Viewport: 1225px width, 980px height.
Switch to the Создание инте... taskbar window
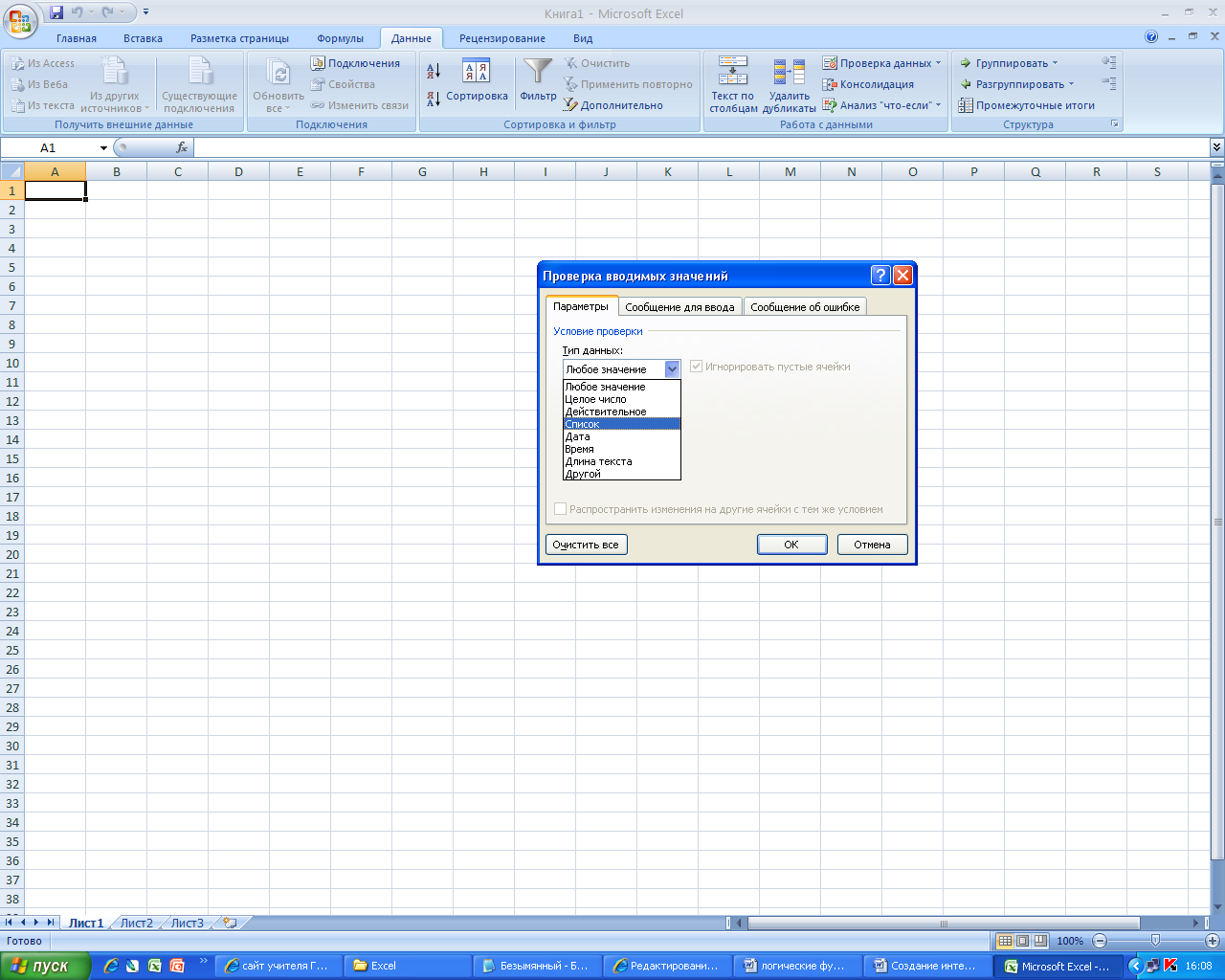pyautogui.click(x=928, y=966)
